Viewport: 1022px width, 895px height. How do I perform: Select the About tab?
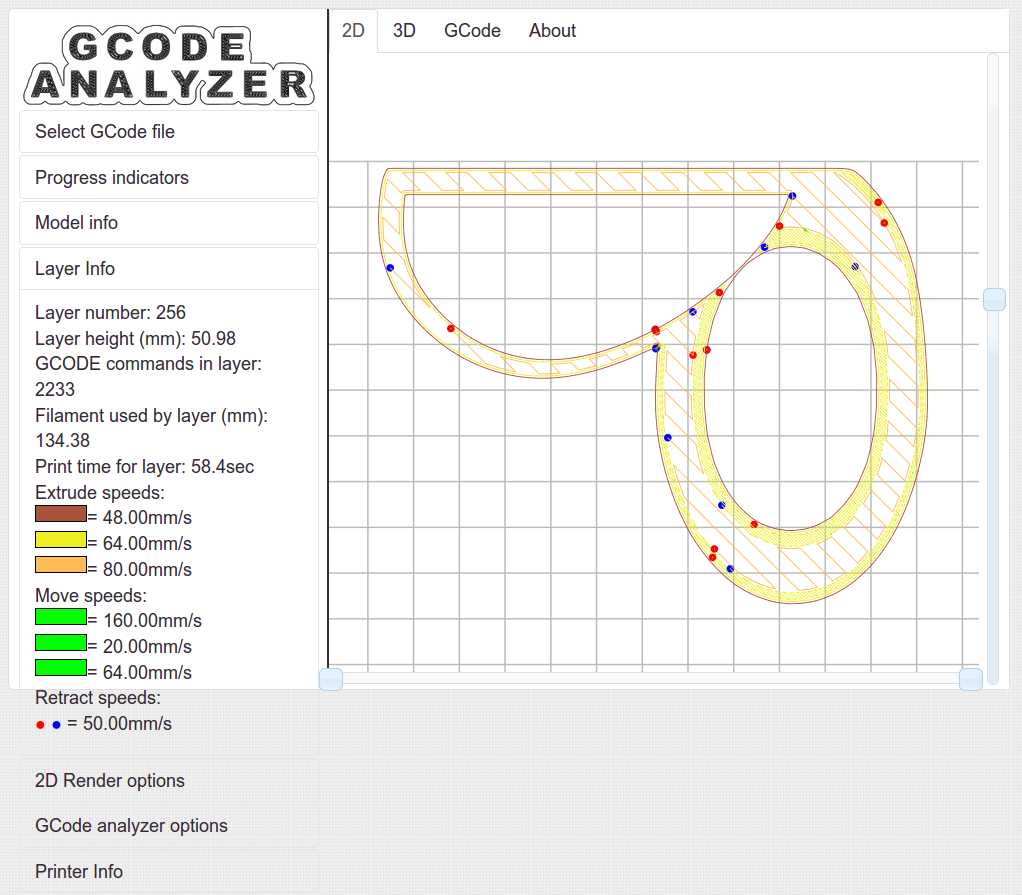click(552, 30)
